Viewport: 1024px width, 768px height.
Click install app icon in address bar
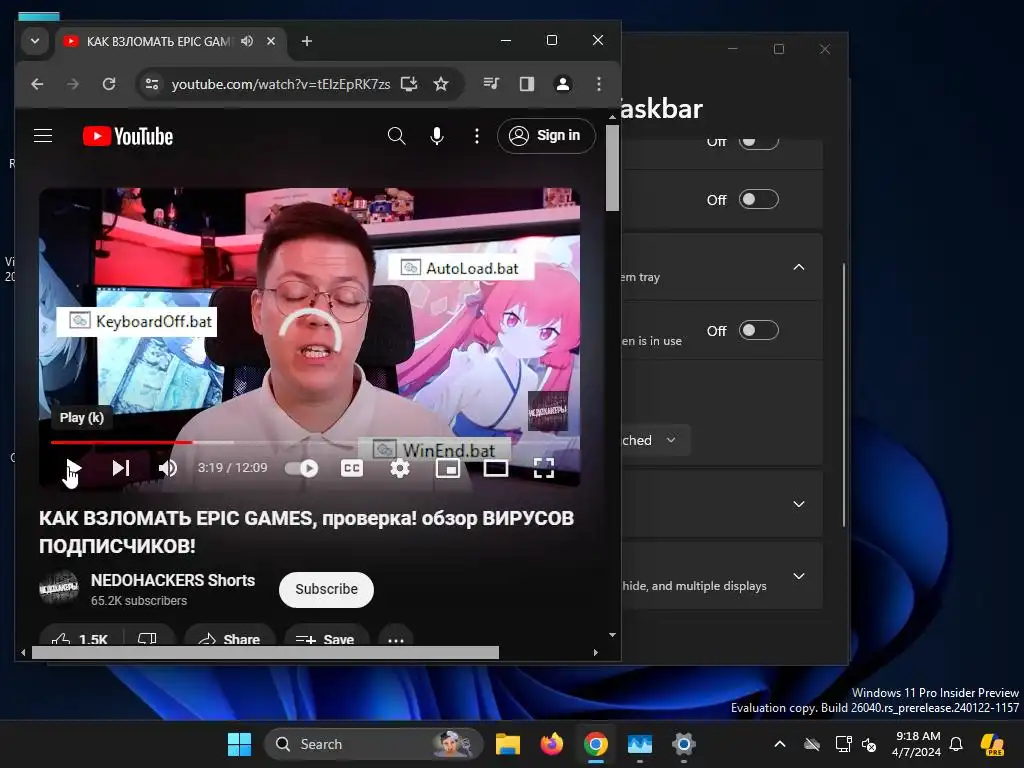click(x=409, y=84)
